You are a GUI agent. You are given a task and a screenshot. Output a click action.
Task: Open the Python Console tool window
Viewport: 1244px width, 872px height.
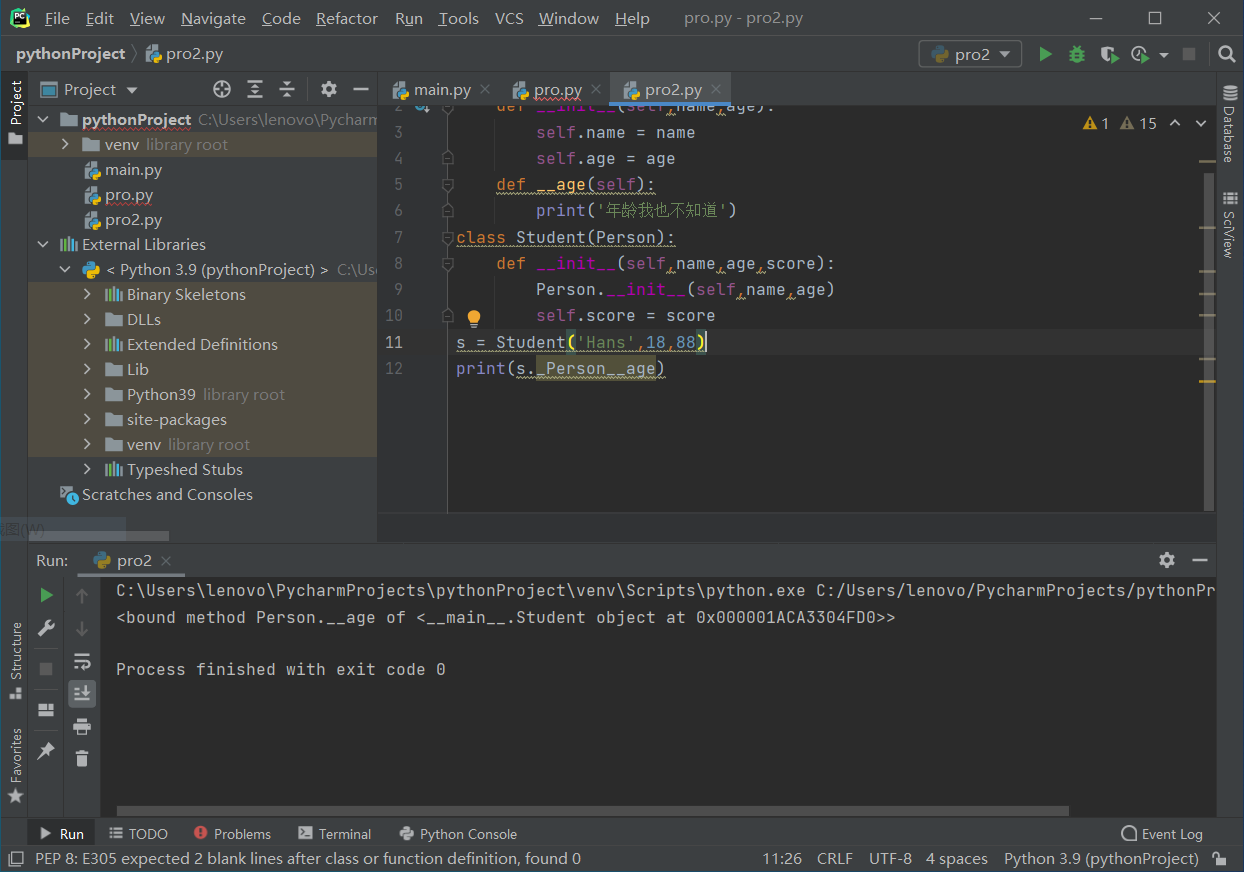point(458,834)
